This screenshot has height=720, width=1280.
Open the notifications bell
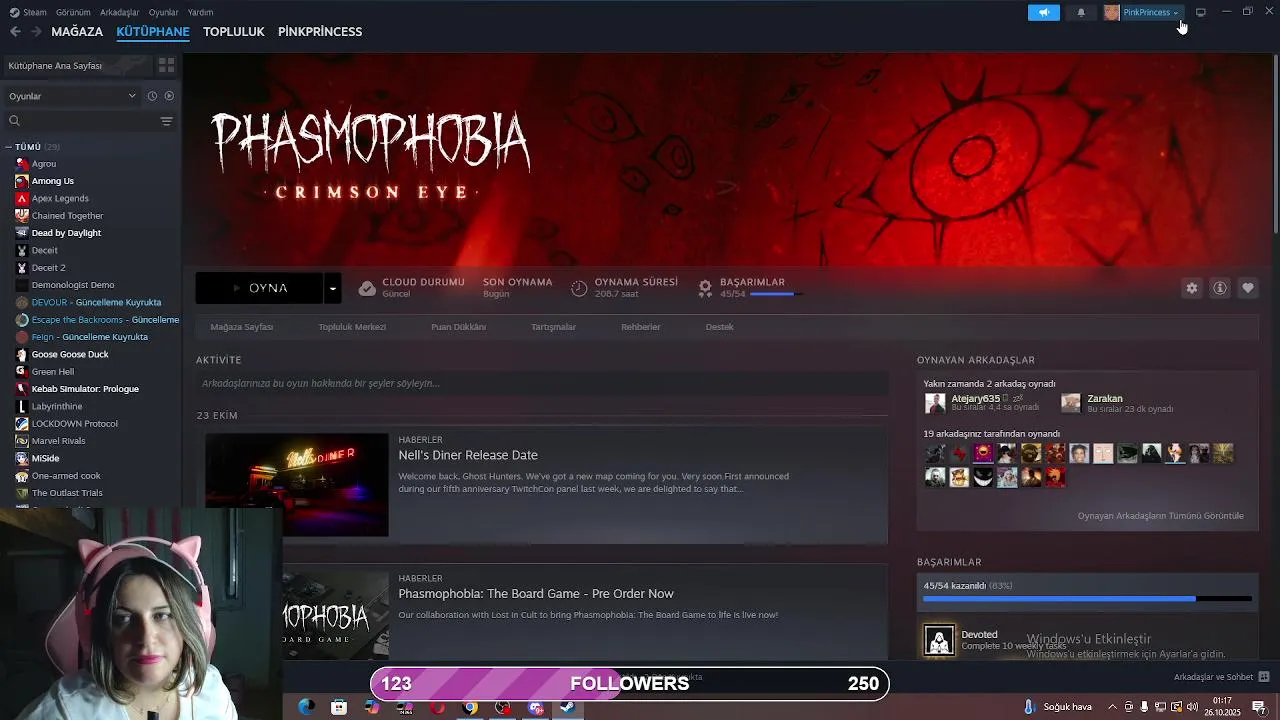[x=1081, y=12]
